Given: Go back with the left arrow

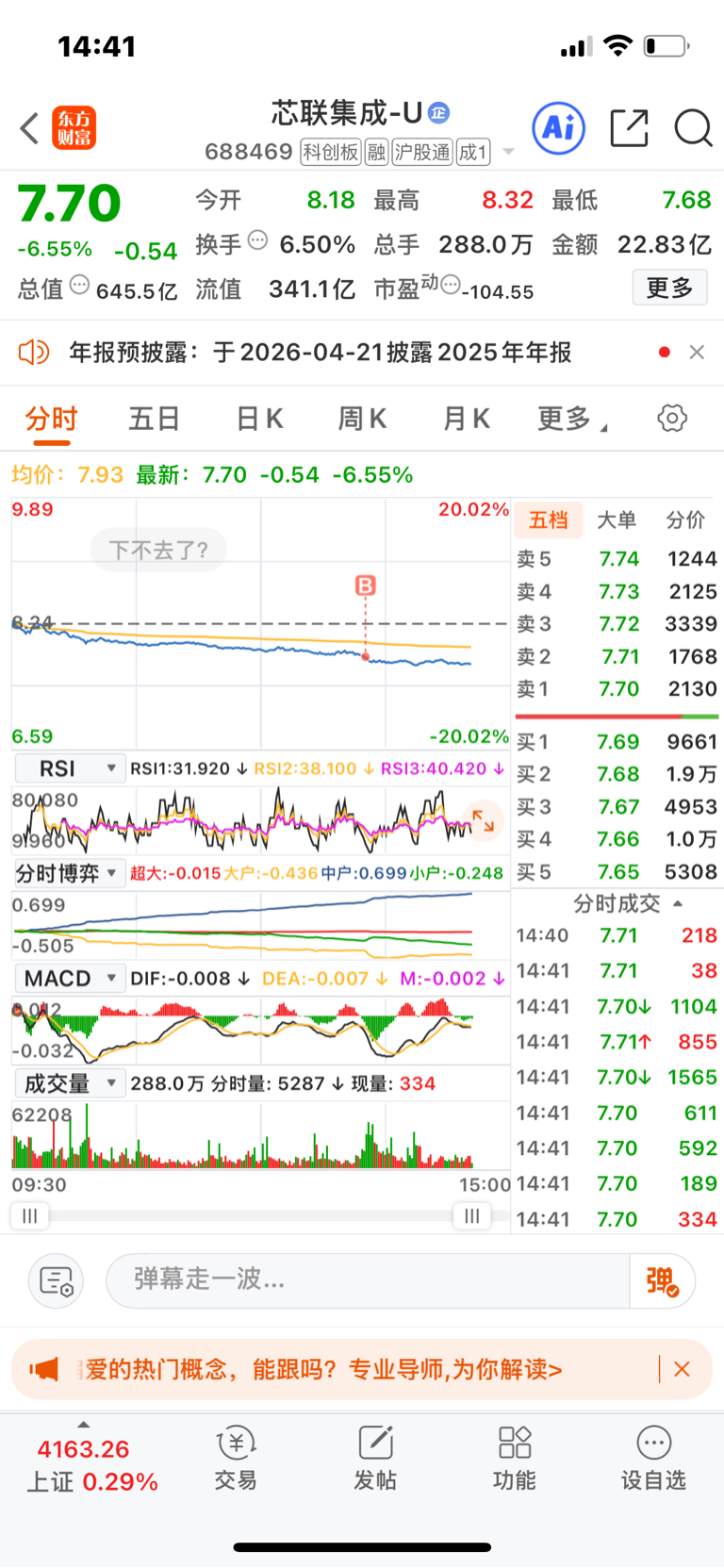Looking at the screenshot, I should pyautogui.click(x=29, y=128).
